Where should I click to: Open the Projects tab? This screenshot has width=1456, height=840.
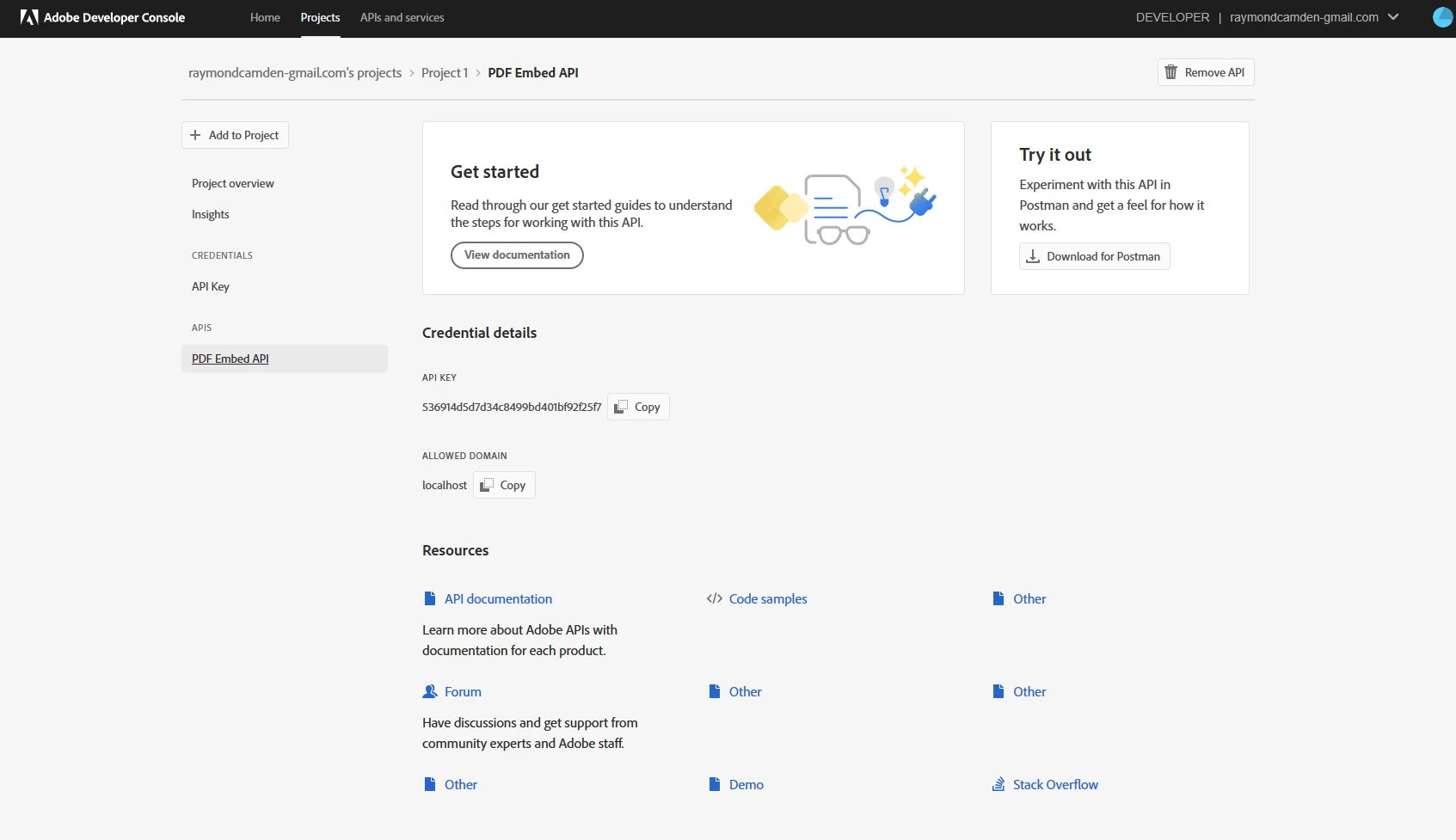point(320,17)
